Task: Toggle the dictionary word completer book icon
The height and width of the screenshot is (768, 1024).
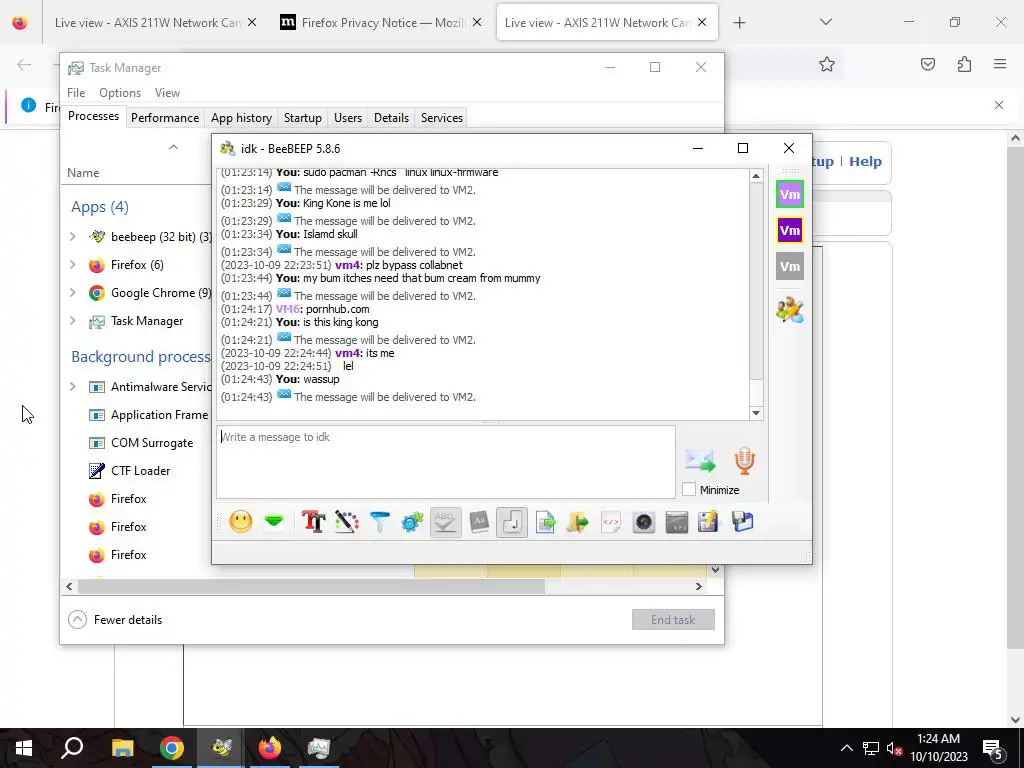Action: (x=479, y=522)
